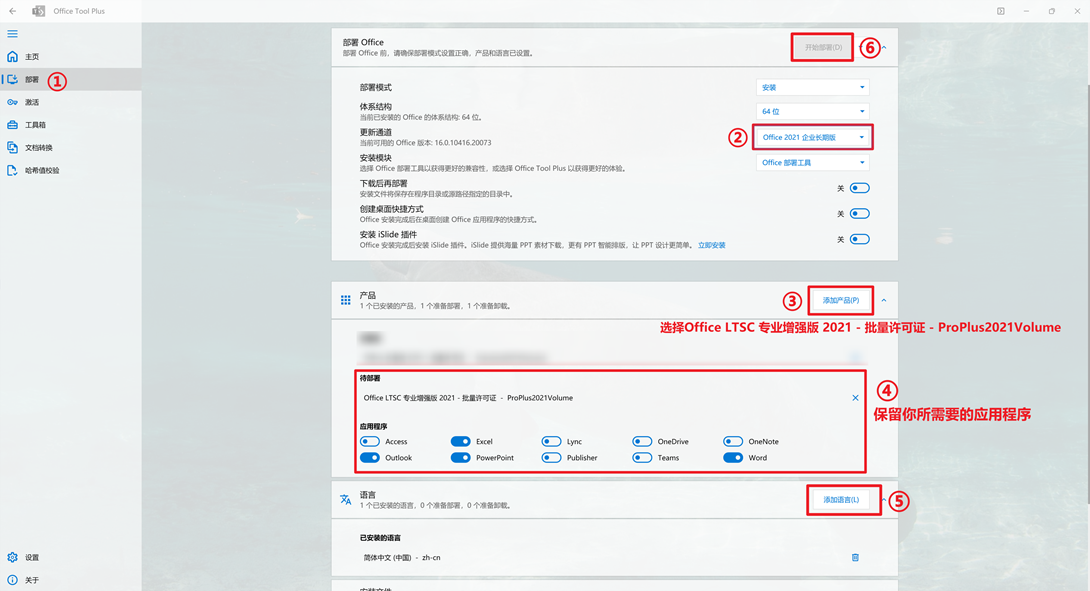Collapse the 部署 Office section chevron
Viewport: 1090px width, 591px height.
[884, 47]
